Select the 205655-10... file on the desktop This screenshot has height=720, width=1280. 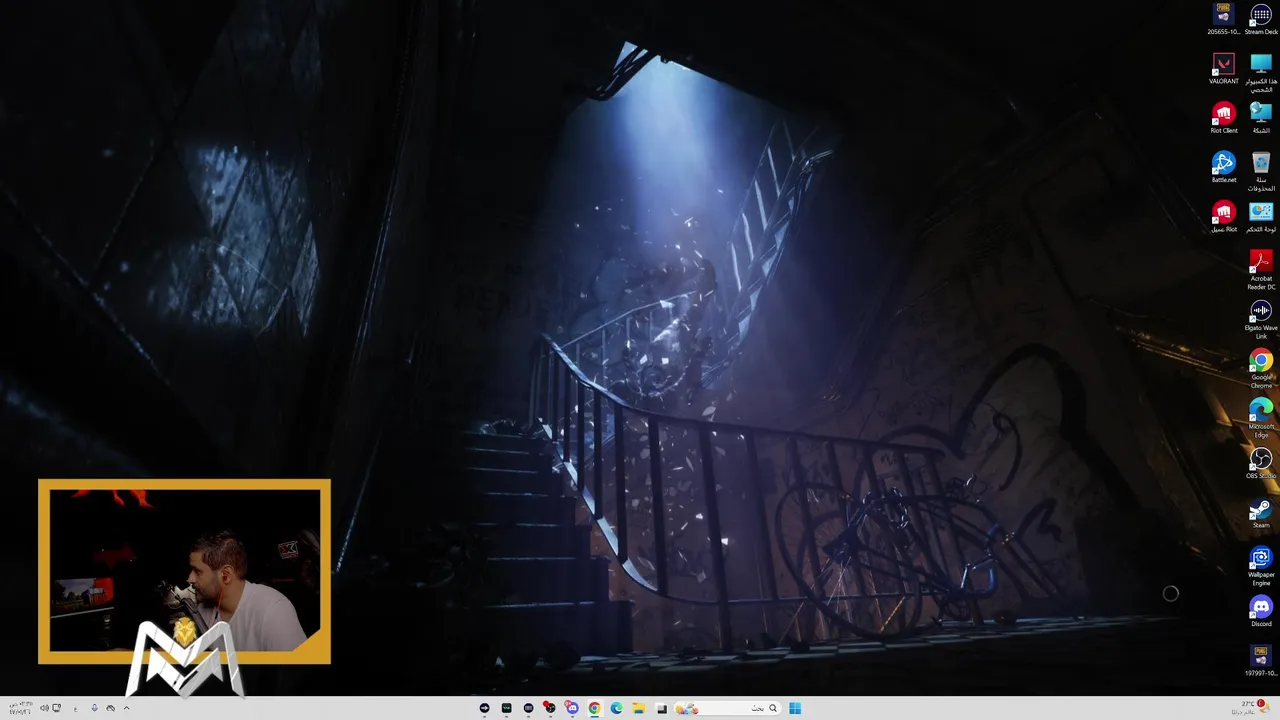coord(1224,20)
